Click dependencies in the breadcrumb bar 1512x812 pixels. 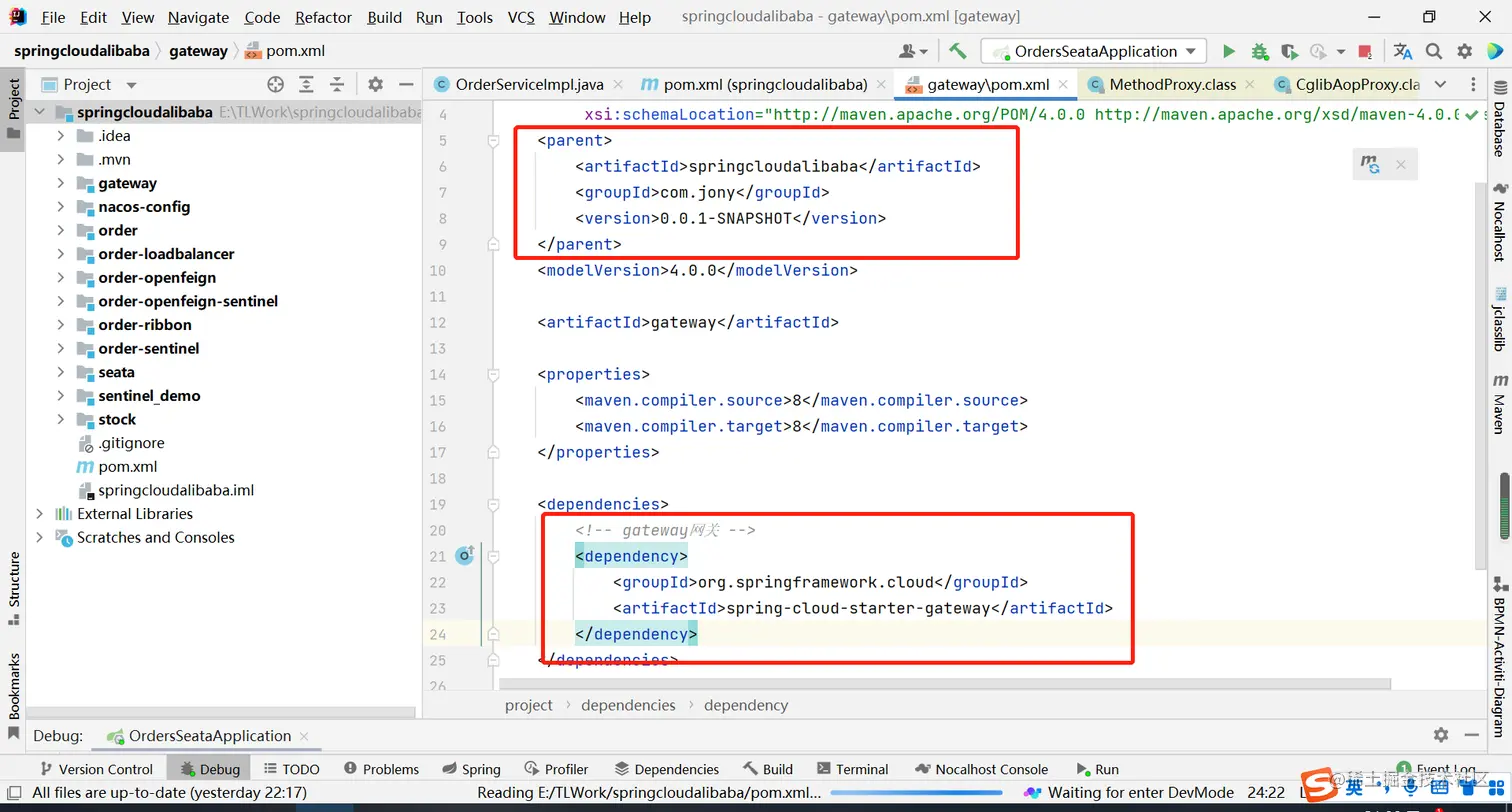pos(628,705)
